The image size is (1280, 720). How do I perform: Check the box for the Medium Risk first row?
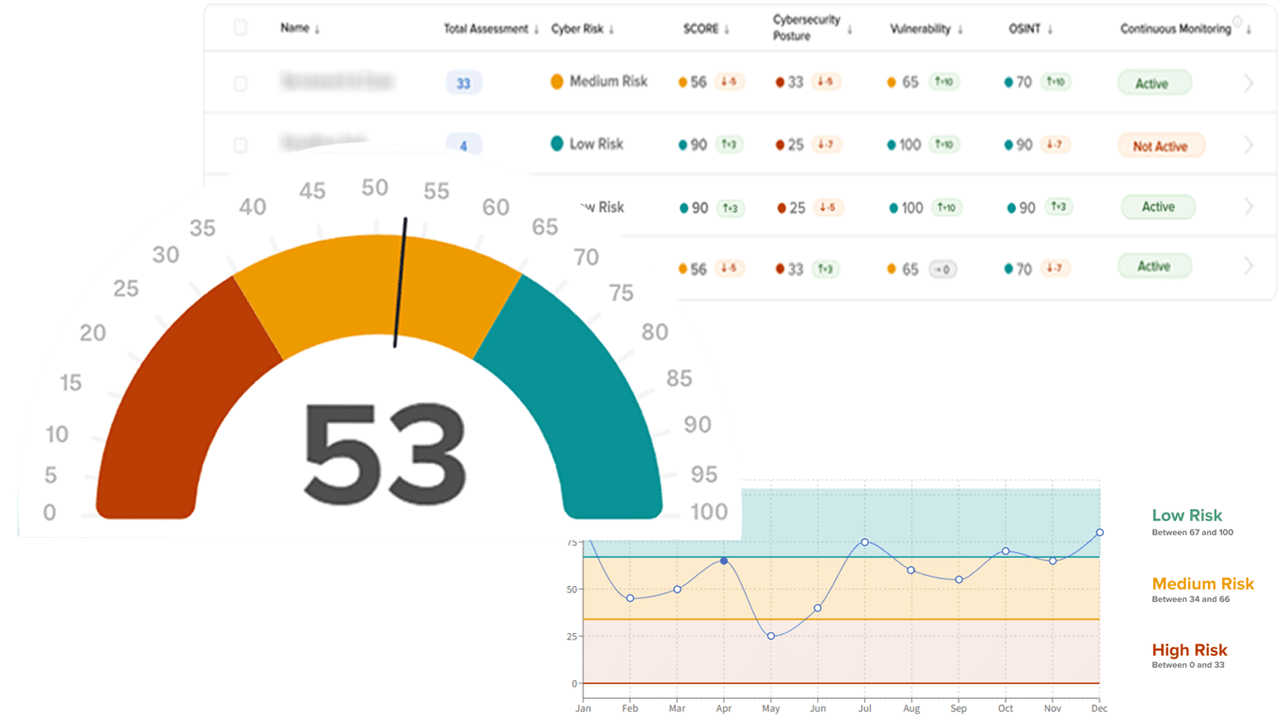[240, 84]
